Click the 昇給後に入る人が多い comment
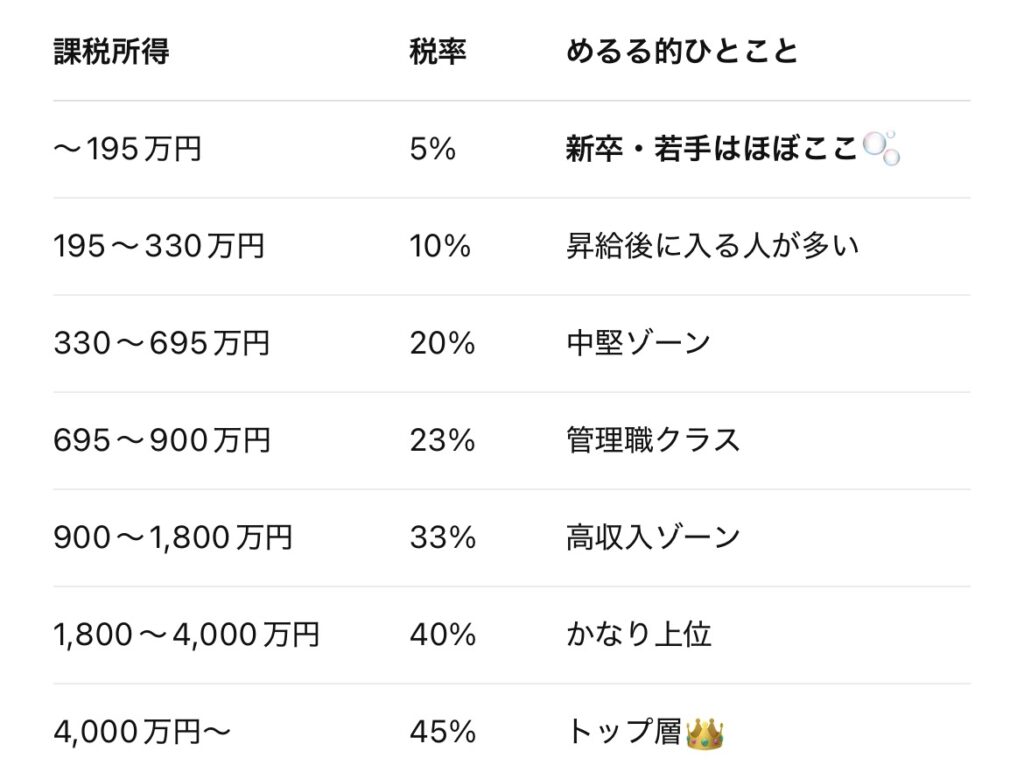Screen dimensions: 1024x779 coord(712,247)
